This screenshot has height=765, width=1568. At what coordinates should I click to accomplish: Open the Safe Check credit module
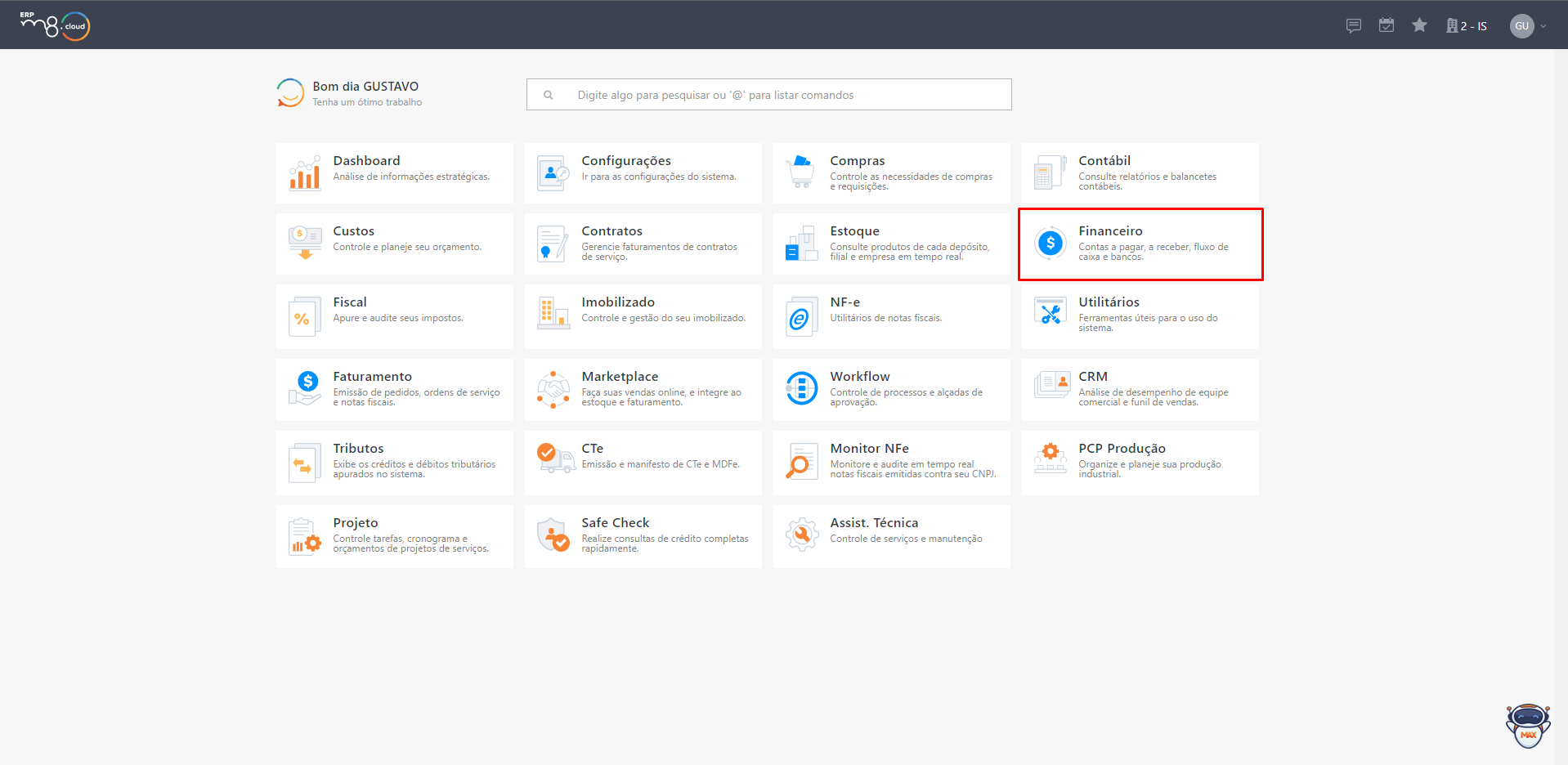coord(643,535)
